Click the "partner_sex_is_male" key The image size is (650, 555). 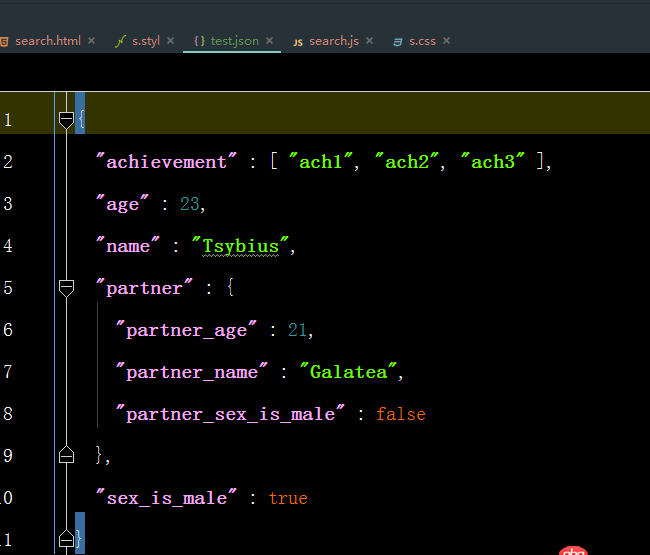click(230, 414)
